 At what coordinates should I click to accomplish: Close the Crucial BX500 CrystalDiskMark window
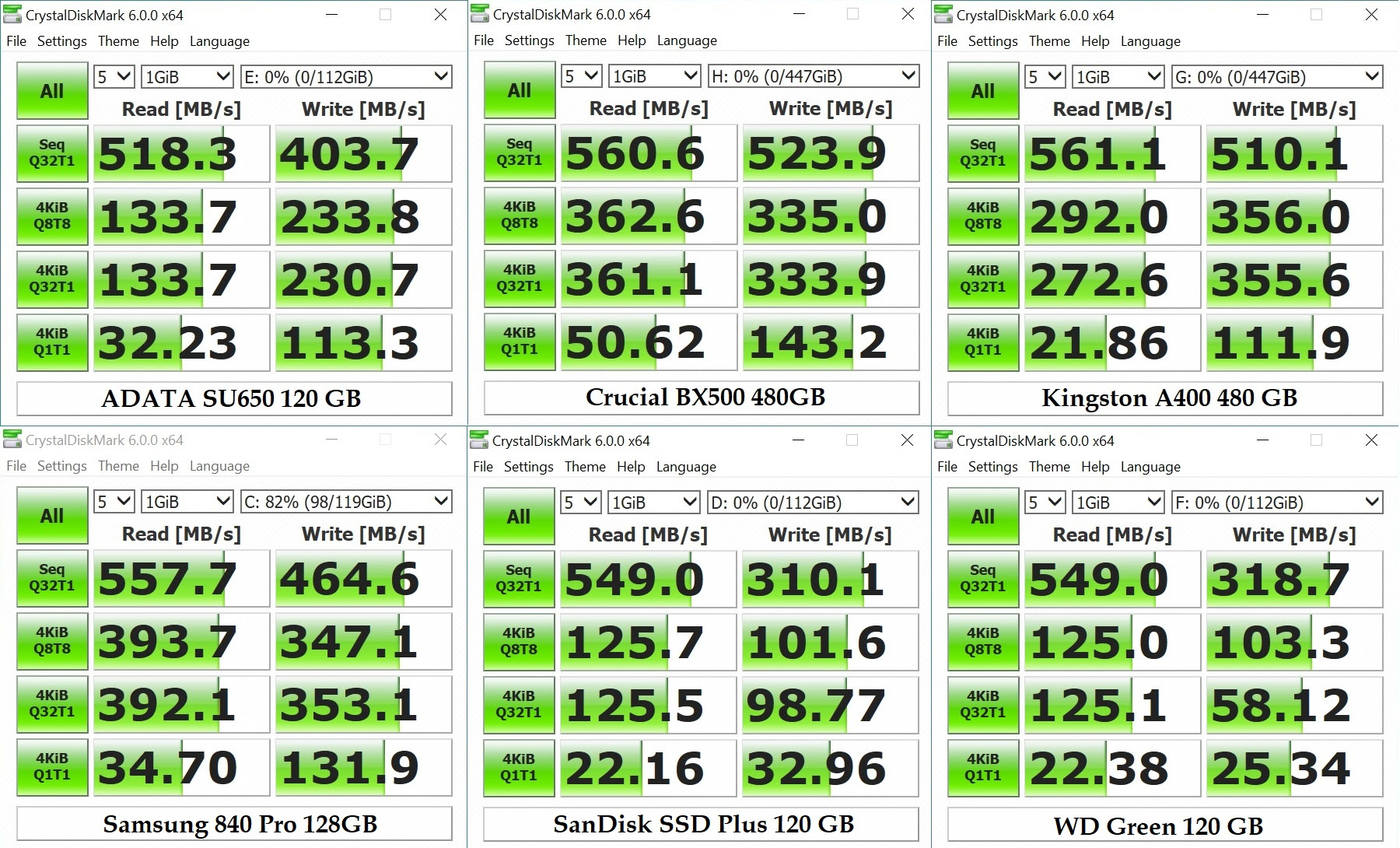[908, 14]
